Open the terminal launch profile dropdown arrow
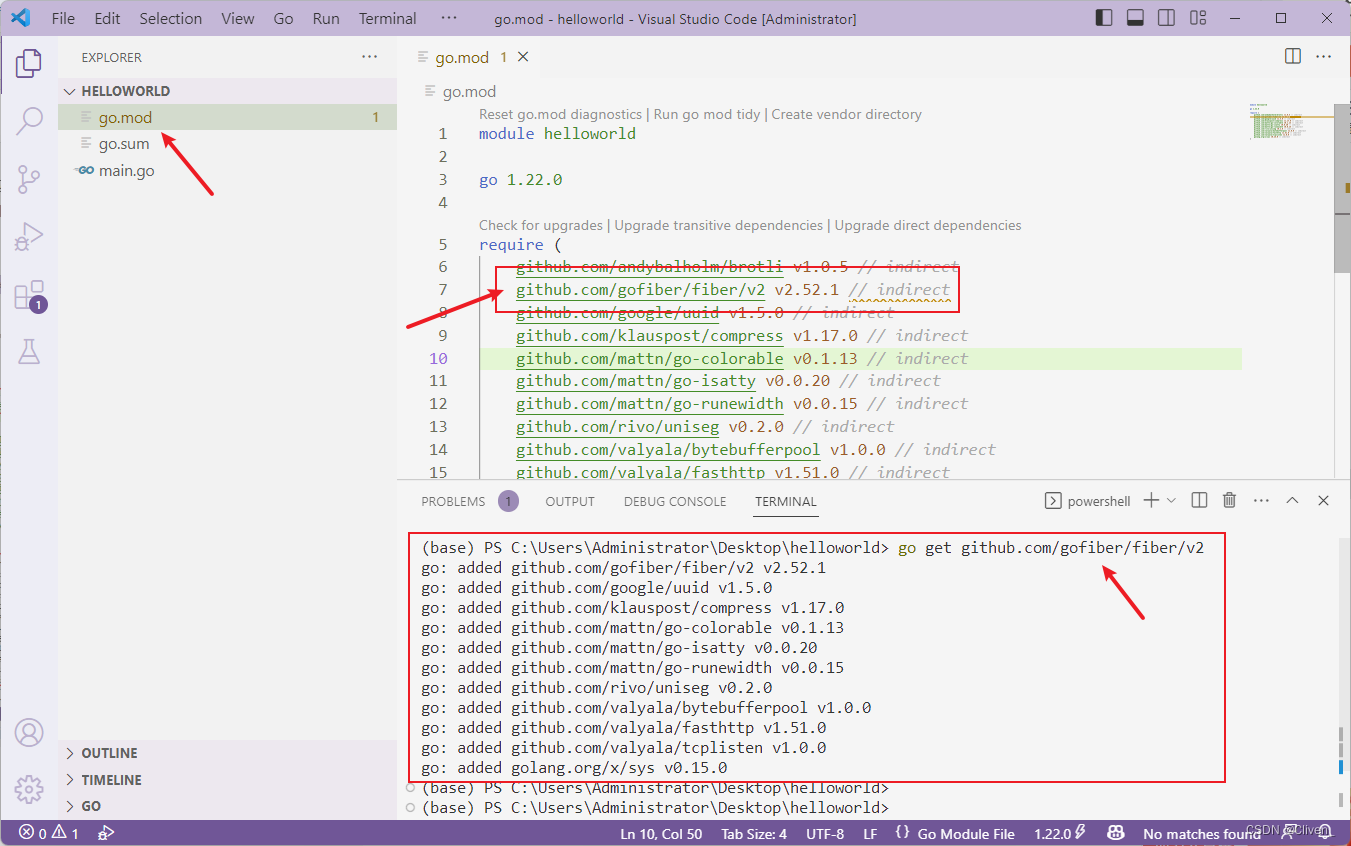Screen dimensions: 1351x846 [1171, 501]
